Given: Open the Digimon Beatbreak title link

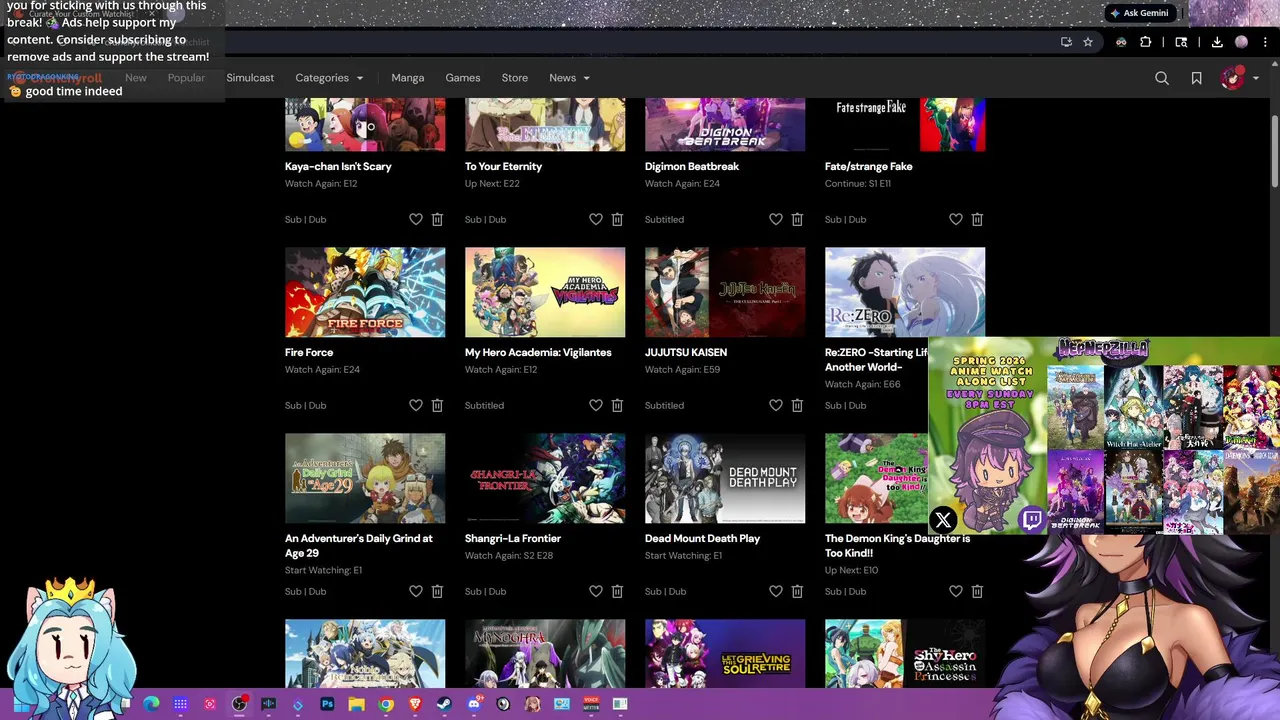Looking at the screenshot, I should pos(692,166).
